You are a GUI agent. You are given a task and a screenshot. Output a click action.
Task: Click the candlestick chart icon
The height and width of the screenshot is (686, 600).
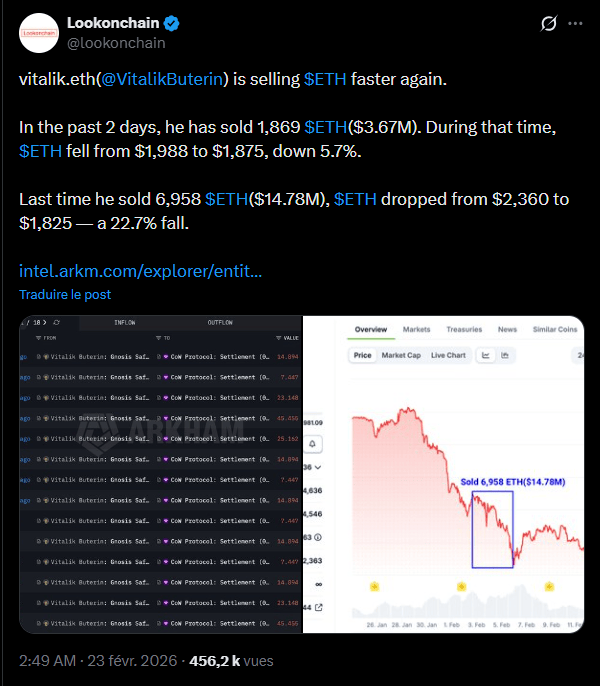pos(505,355)
